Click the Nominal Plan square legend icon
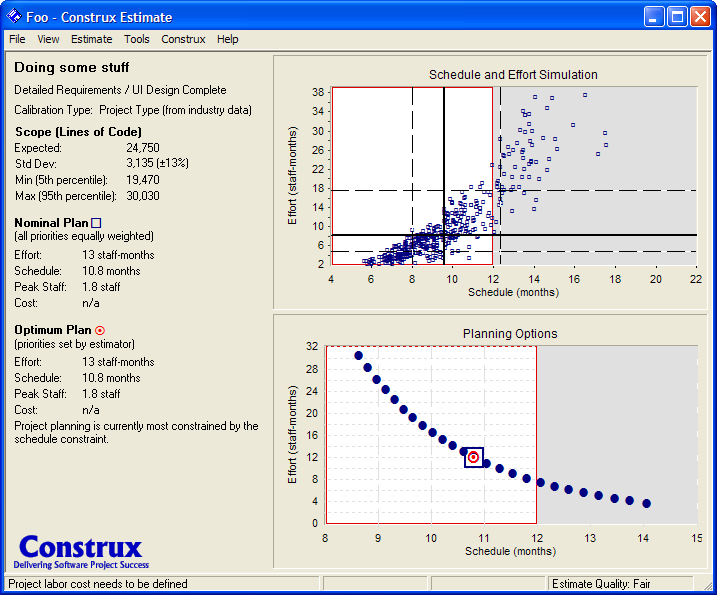This screenshot has width=717, height=595. coord(96,223)
